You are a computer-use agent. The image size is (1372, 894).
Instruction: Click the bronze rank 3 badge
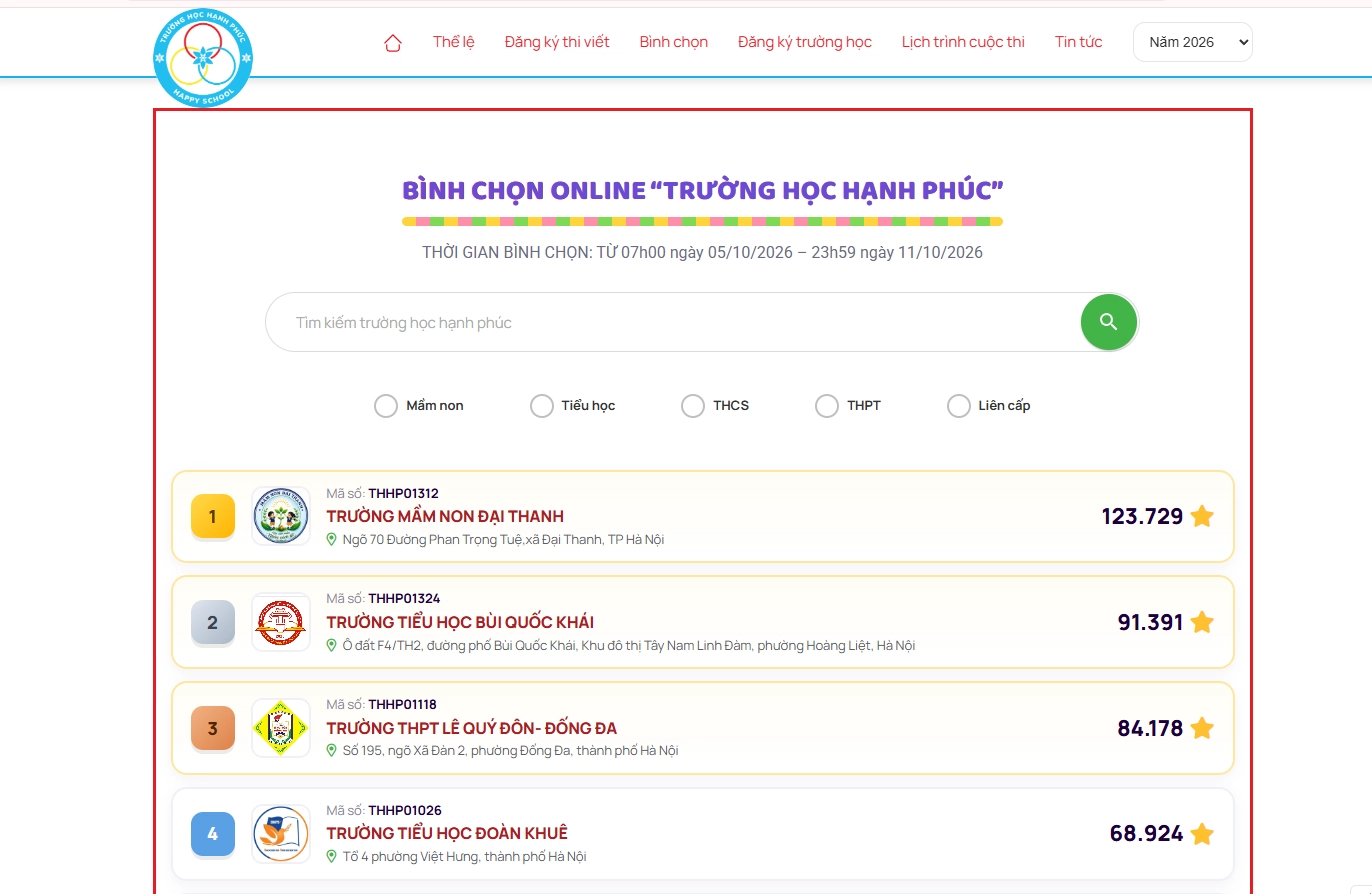(x=213, y=728)
